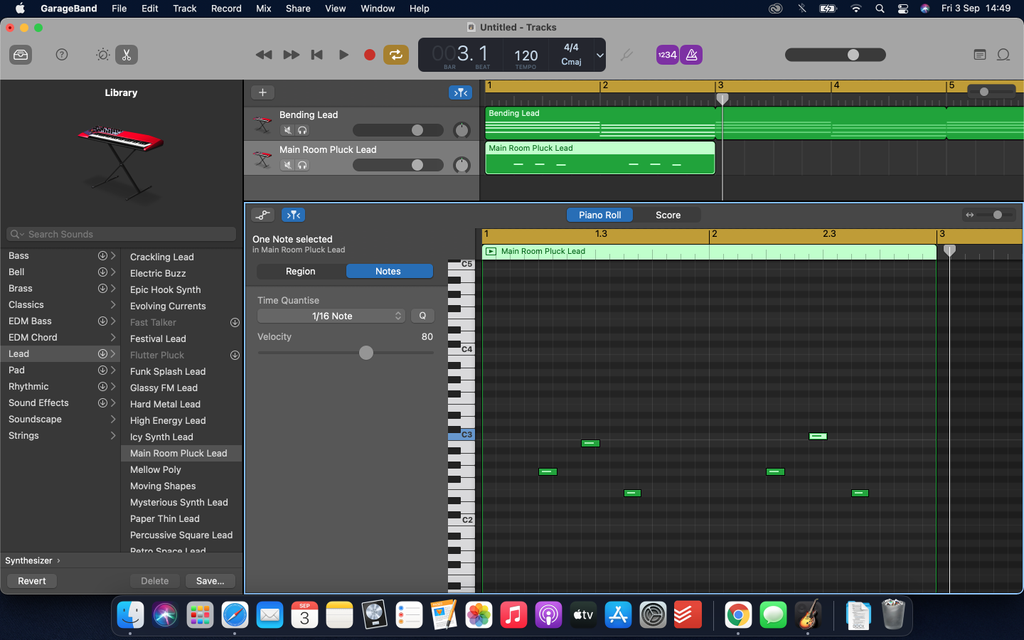The height and width of the screenshot is (640, 1024).
Task: Download EDM Bass sounds icon
Action: pyautogui.click(x=103, y=321)
